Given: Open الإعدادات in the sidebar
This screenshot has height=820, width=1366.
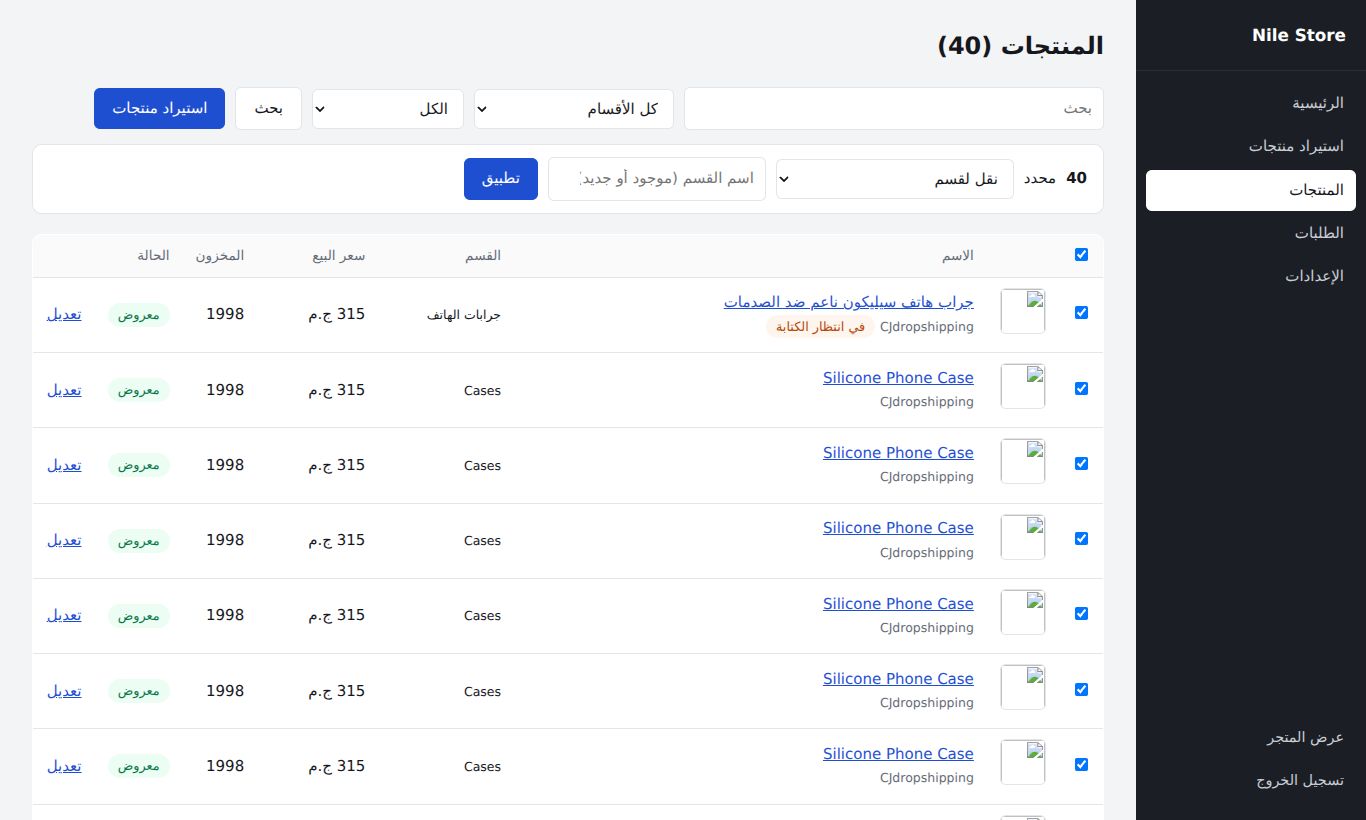Looking at the screenshot, I should click(x=1250, y=276).
